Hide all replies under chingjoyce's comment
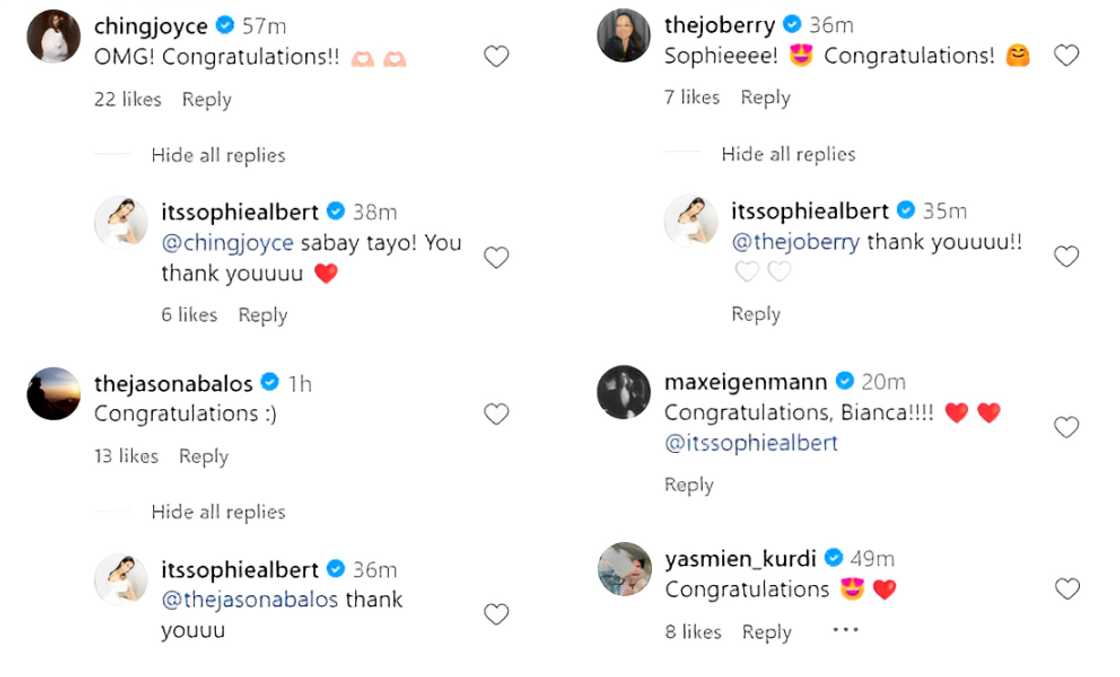 pos(218,155)
